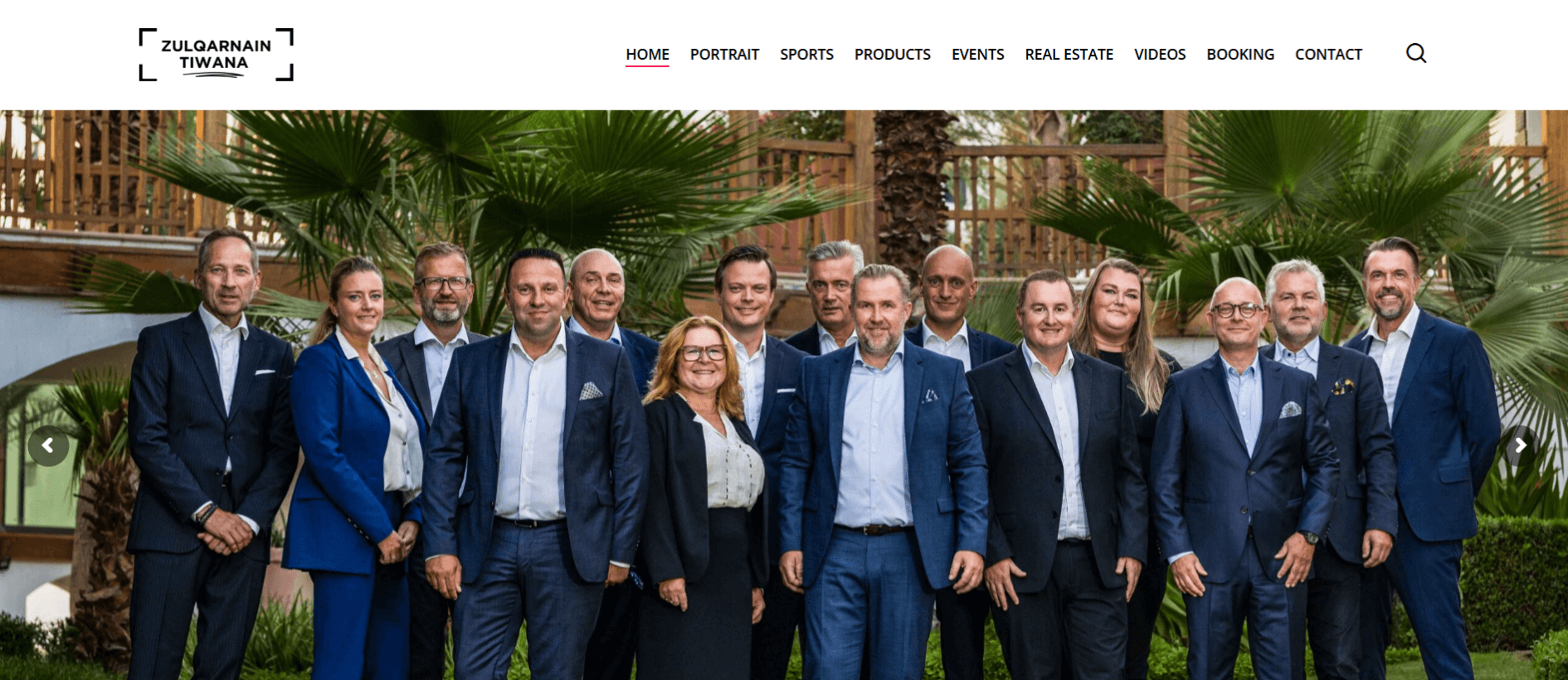Viewport: 1568px width, 680px height.
Task: Navigate to the SPORTS page
Action: [806, 55]
